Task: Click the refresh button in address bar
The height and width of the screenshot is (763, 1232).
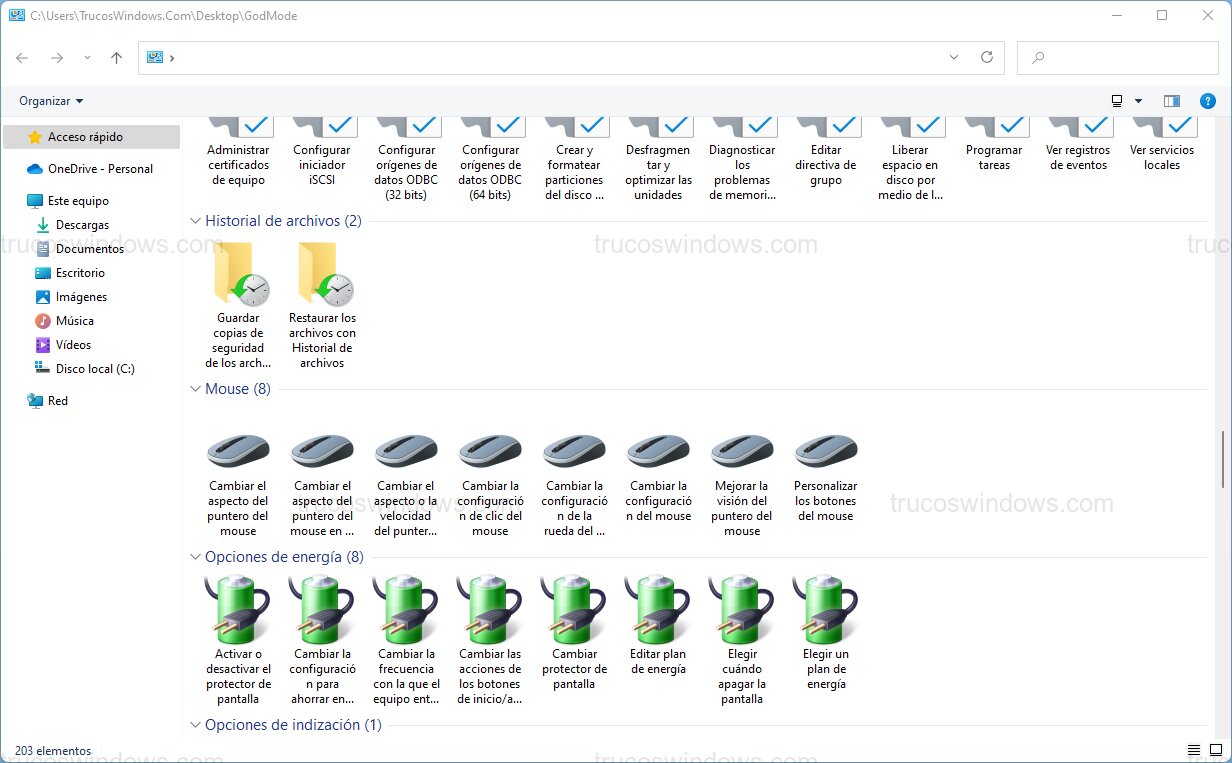Action: 987,58
